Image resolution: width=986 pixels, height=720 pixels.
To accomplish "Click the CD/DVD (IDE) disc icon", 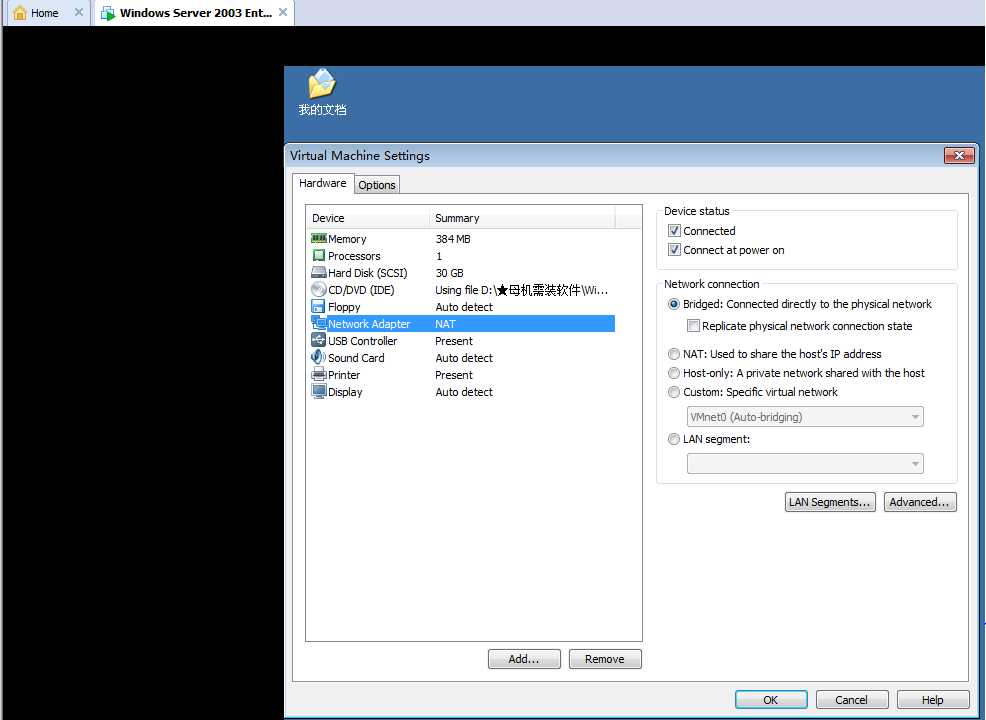I will (x=319, y=289).
